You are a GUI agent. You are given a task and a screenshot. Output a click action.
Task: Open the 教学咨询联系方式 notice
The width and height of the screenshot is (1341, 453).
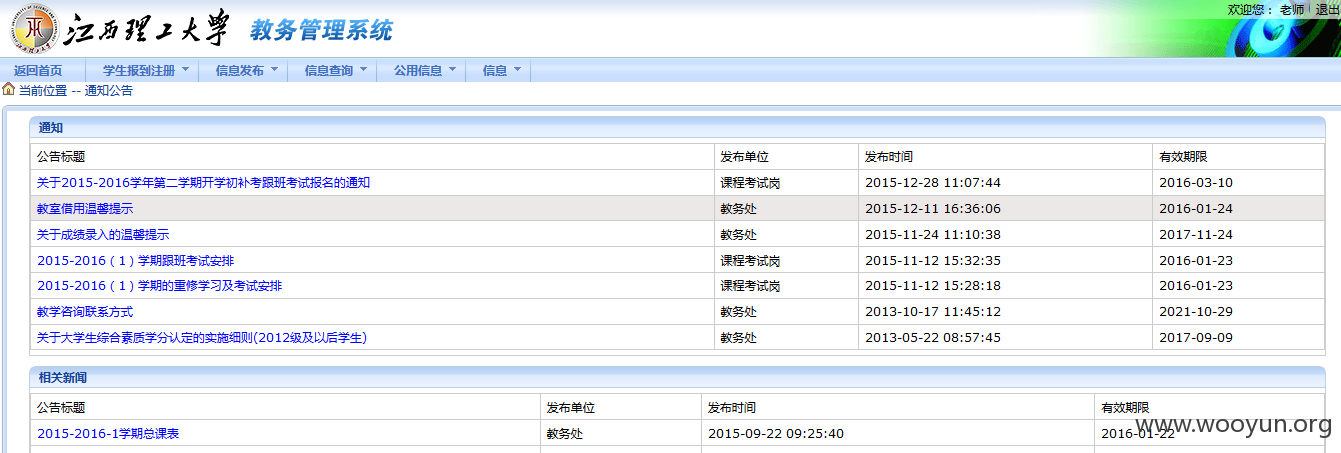(85, 313)
